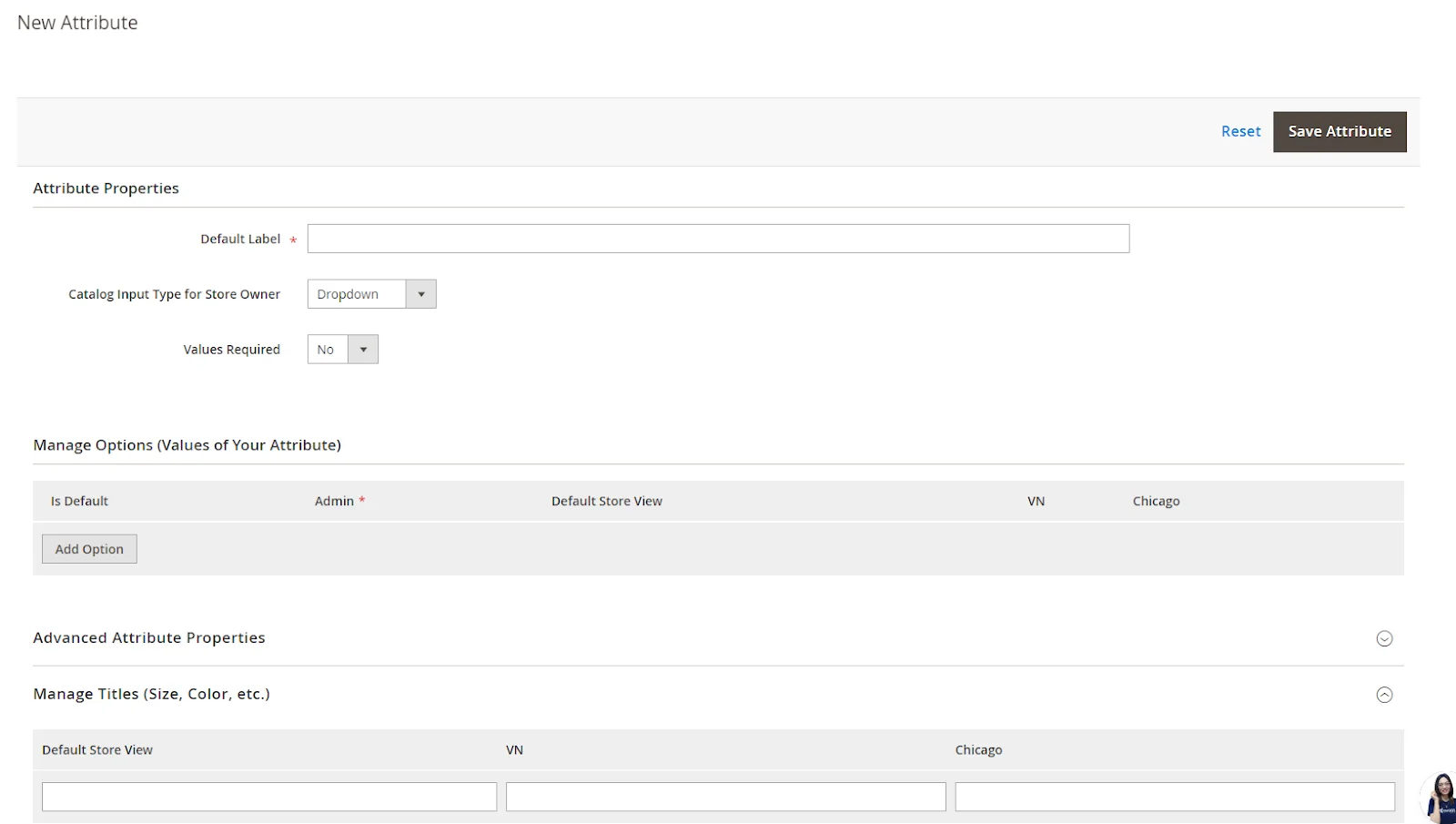Image resolution: width=1456 pixels, height=824 pixels.
Task: Click the Reset link
Action: [1239, 131]
